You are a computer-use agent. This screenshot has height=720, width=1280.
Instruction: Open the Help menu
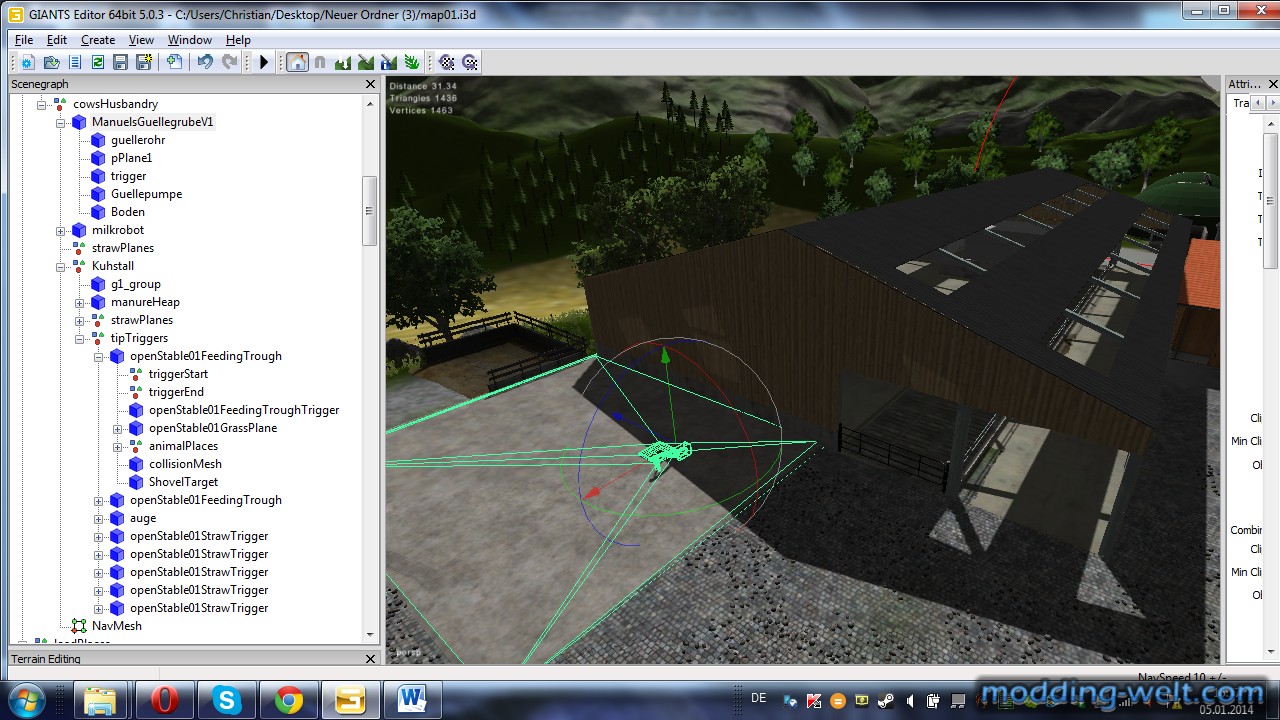(238, 40)
